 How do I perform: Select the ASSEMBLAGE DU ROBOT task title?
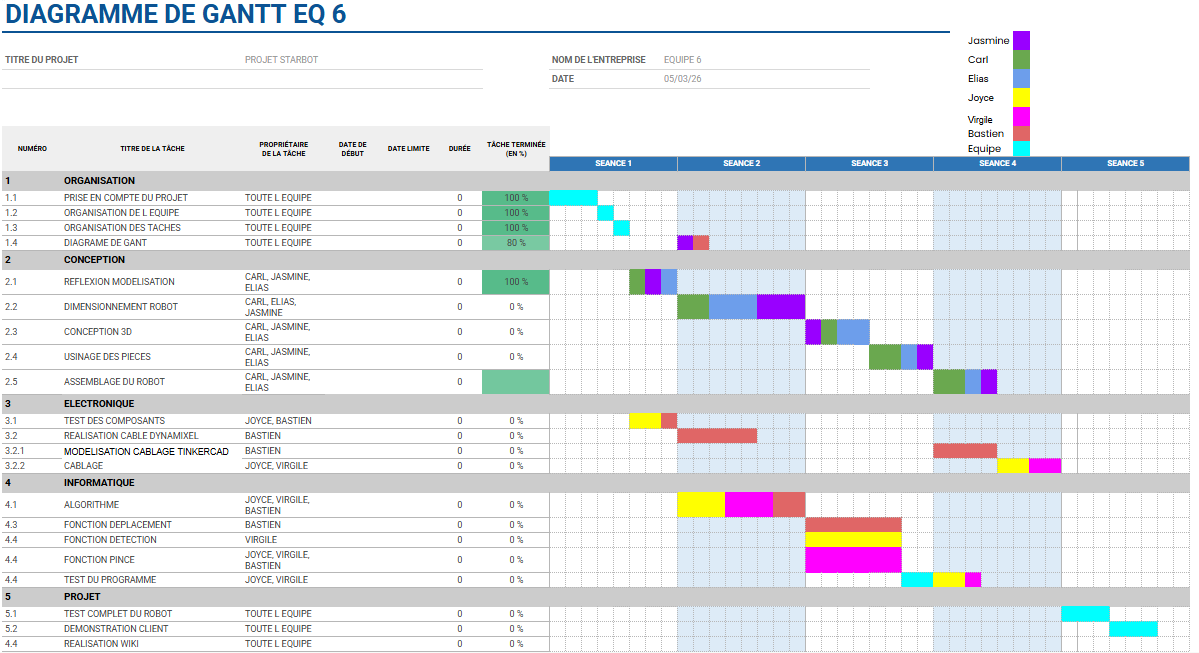[114, 382]
